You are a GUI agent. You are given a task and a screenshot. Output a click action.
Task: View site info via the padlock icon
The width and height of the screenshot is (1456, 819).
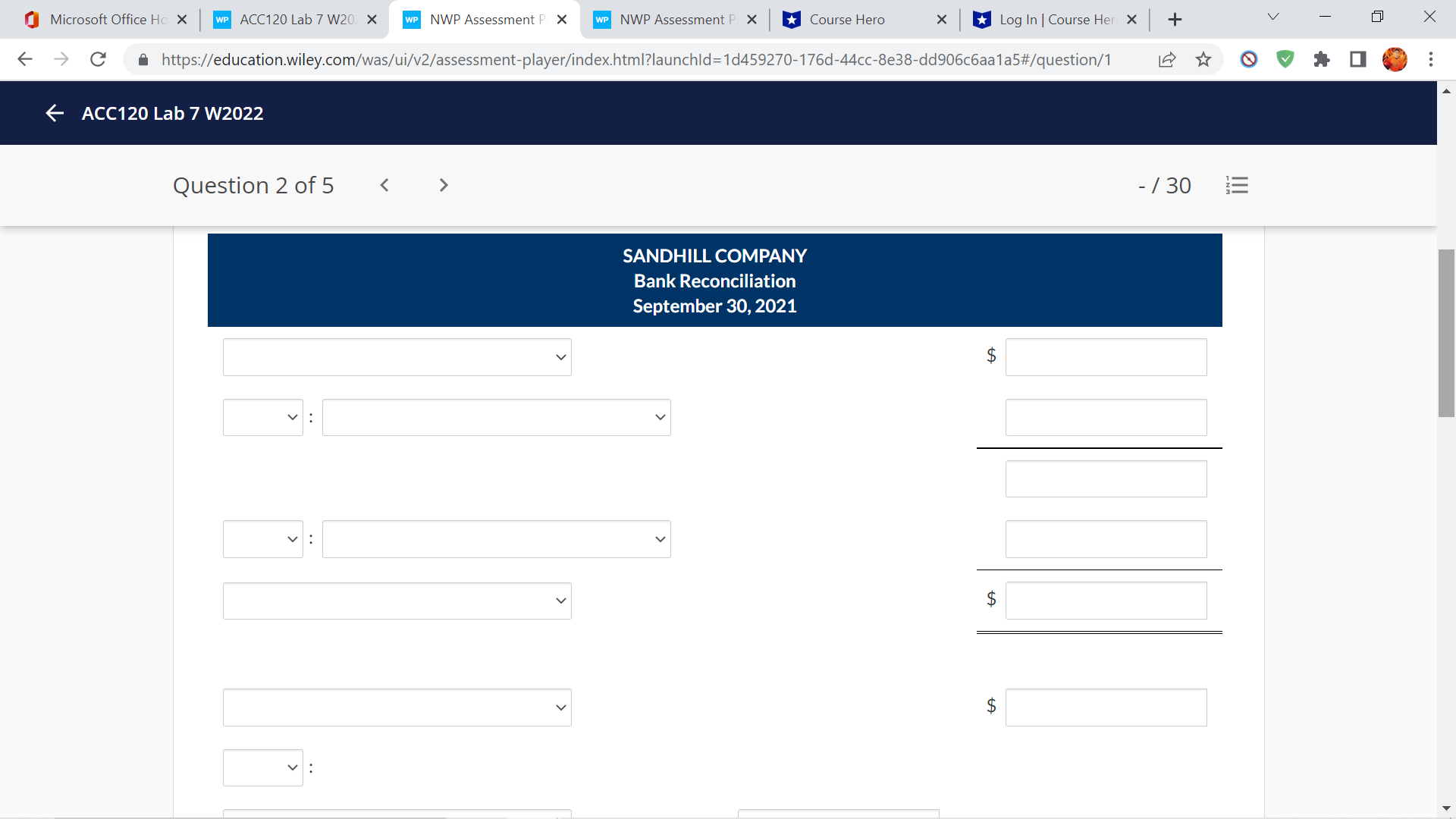coord(143,59)
